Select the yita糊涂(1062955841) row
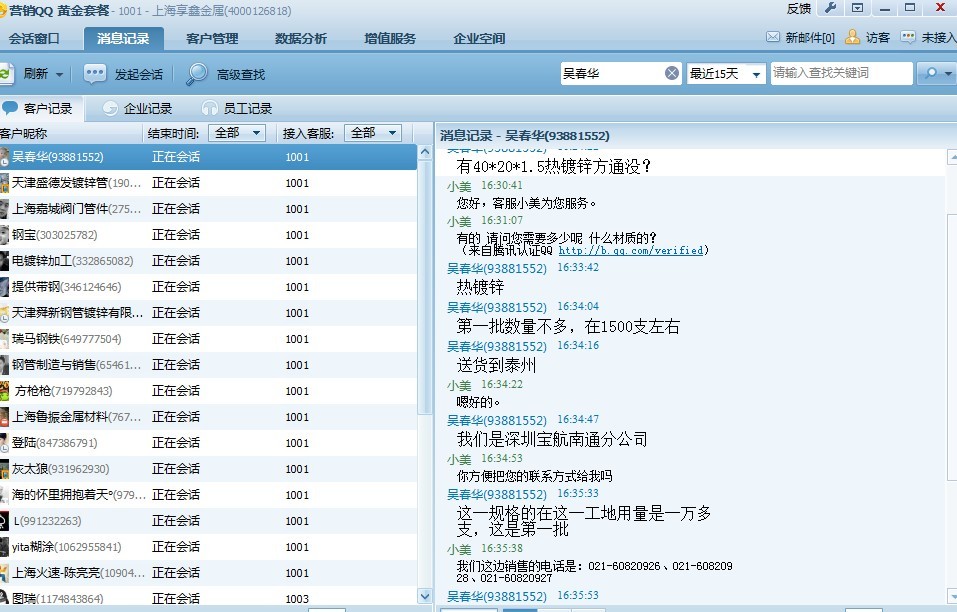Screen dimensions: 957x612 pos(208,547)
